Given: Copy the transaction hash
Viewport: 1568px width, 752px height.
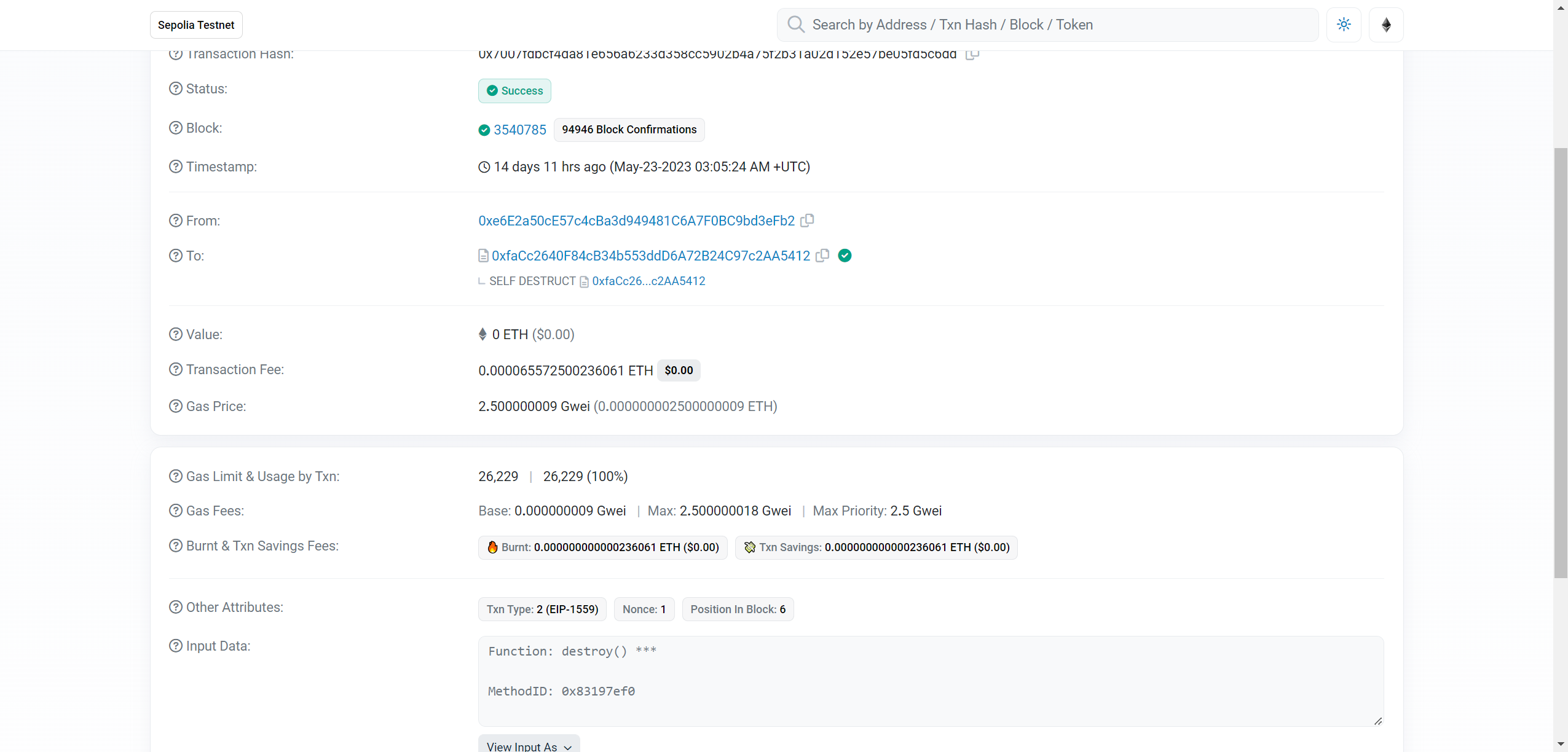Looking at the screenshot, I should tap(971, 55).
